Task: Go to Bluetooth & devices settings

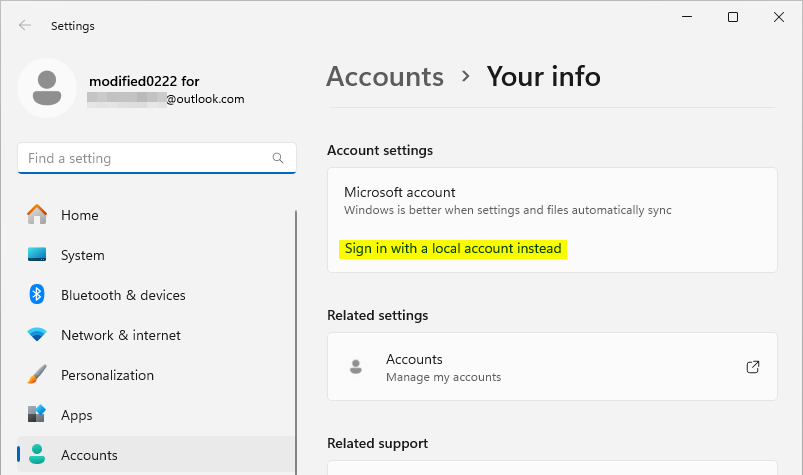Action: pos(156,295)
